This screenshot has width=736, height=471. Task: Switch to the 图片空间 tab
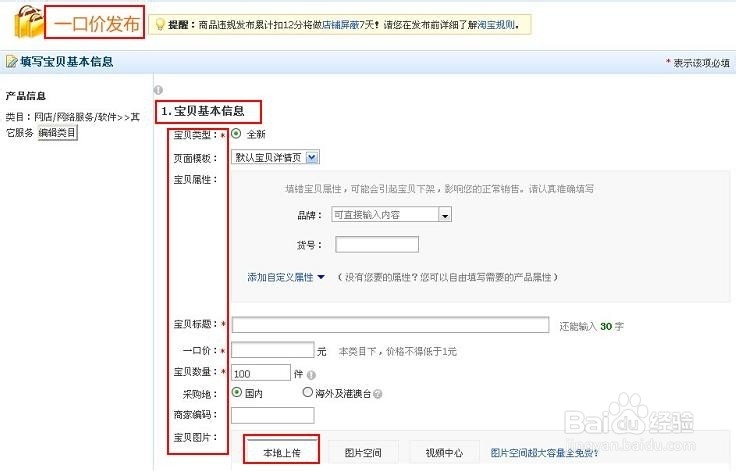363,453
